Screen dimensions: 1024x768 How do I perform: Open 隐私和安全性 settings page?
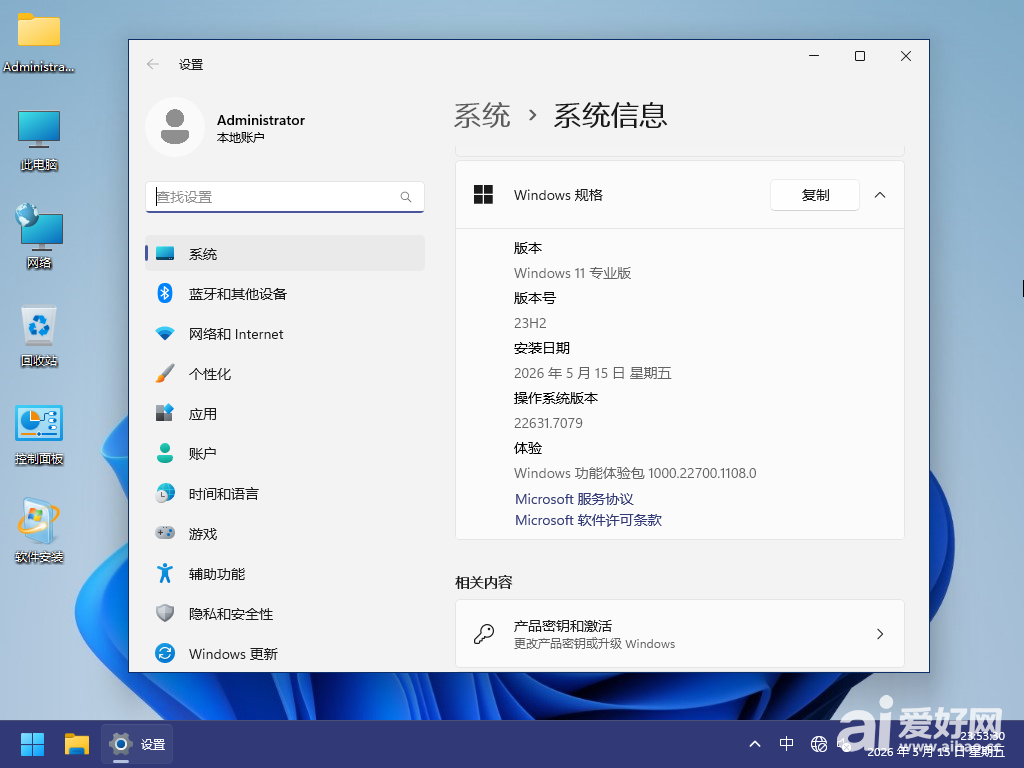coord(285,613)
